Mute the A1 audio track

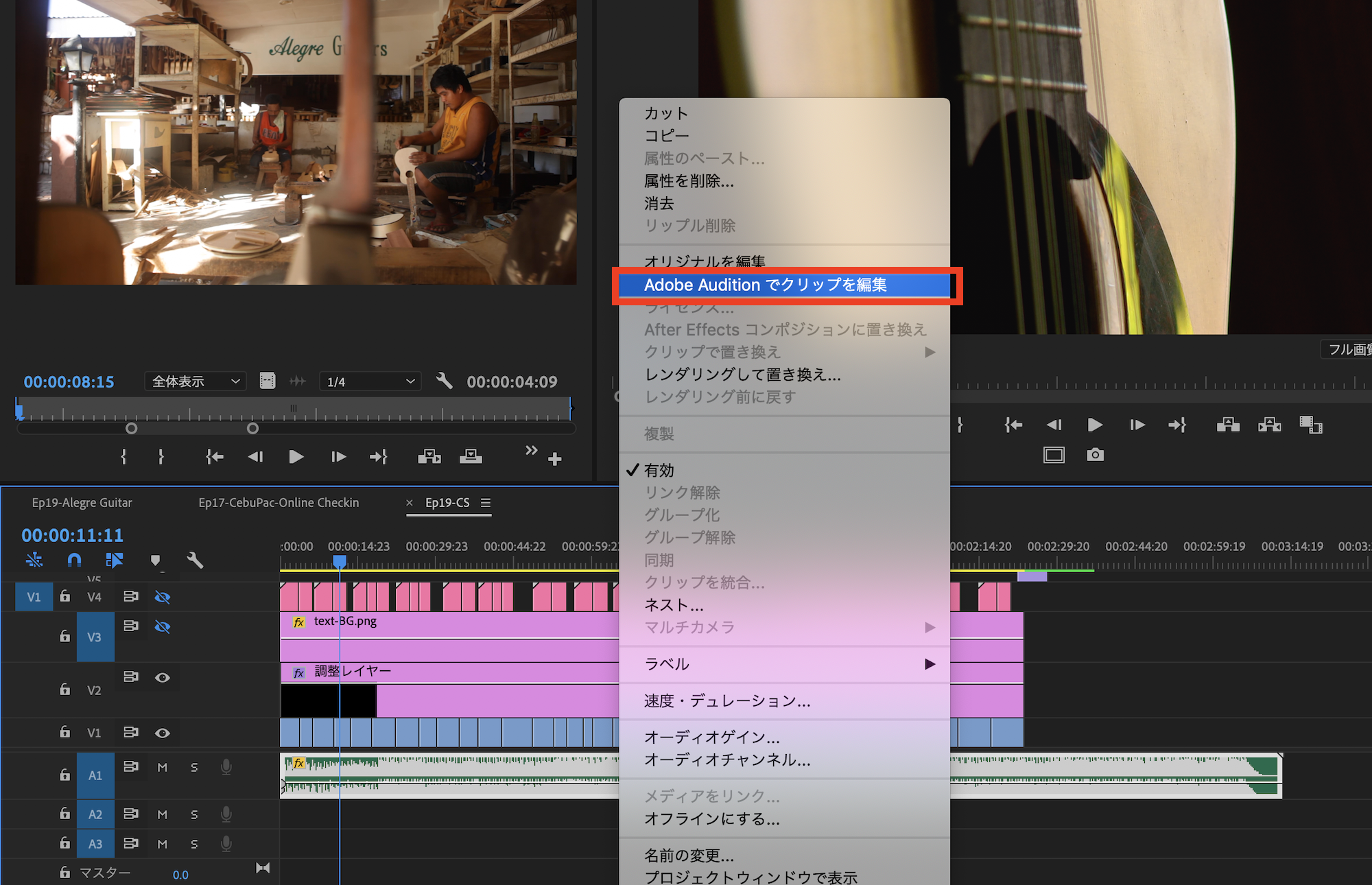click(163, 767)
